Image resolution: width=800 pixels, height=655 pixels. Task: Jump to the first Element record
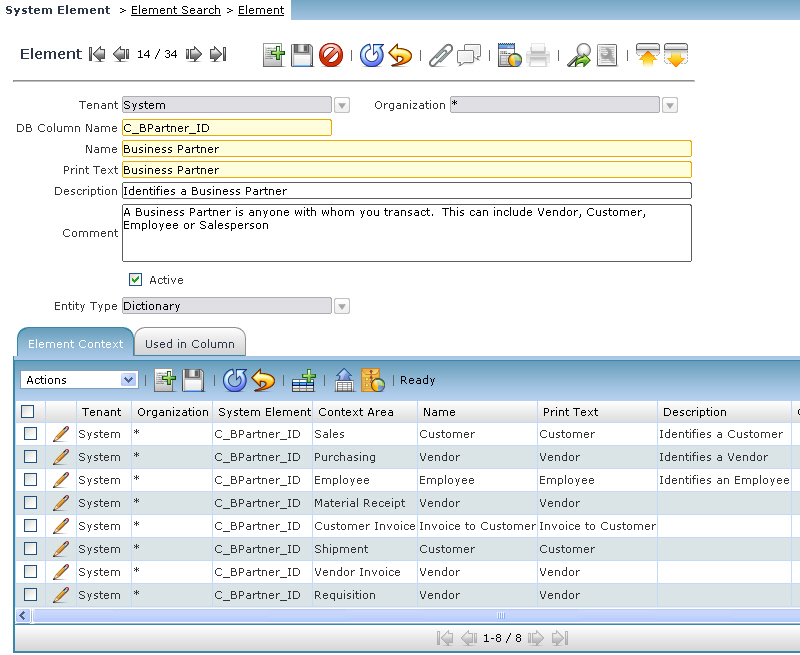(97, 54)
